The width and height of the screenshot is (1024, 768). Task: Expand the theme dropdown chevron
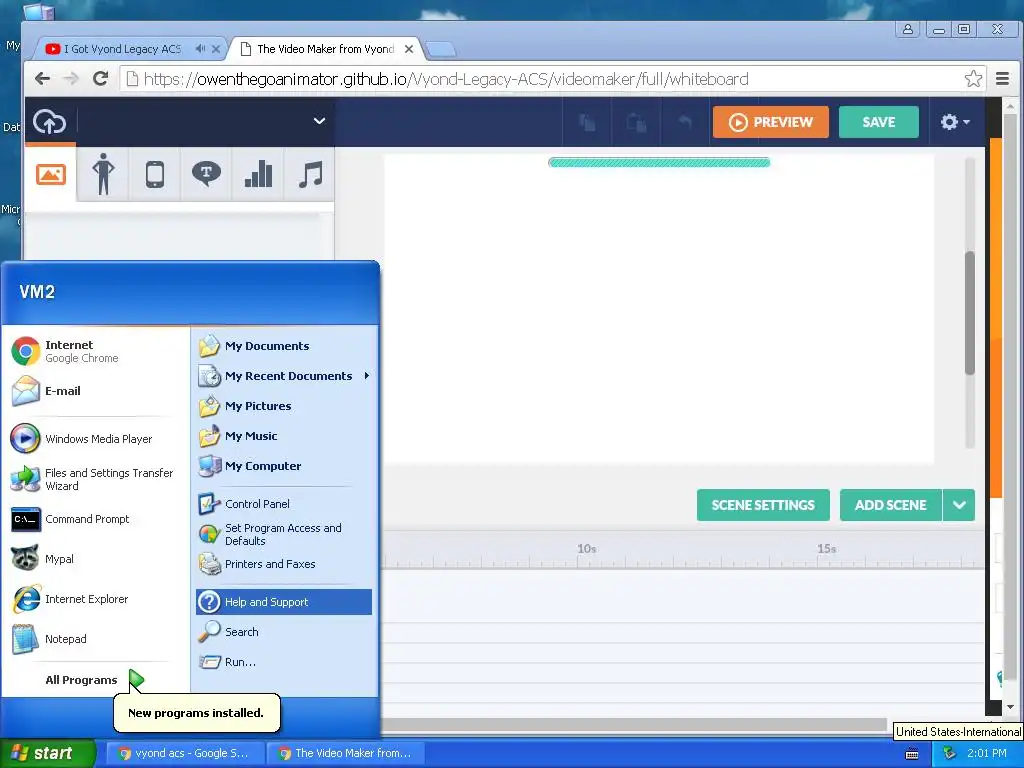[319, 121]
